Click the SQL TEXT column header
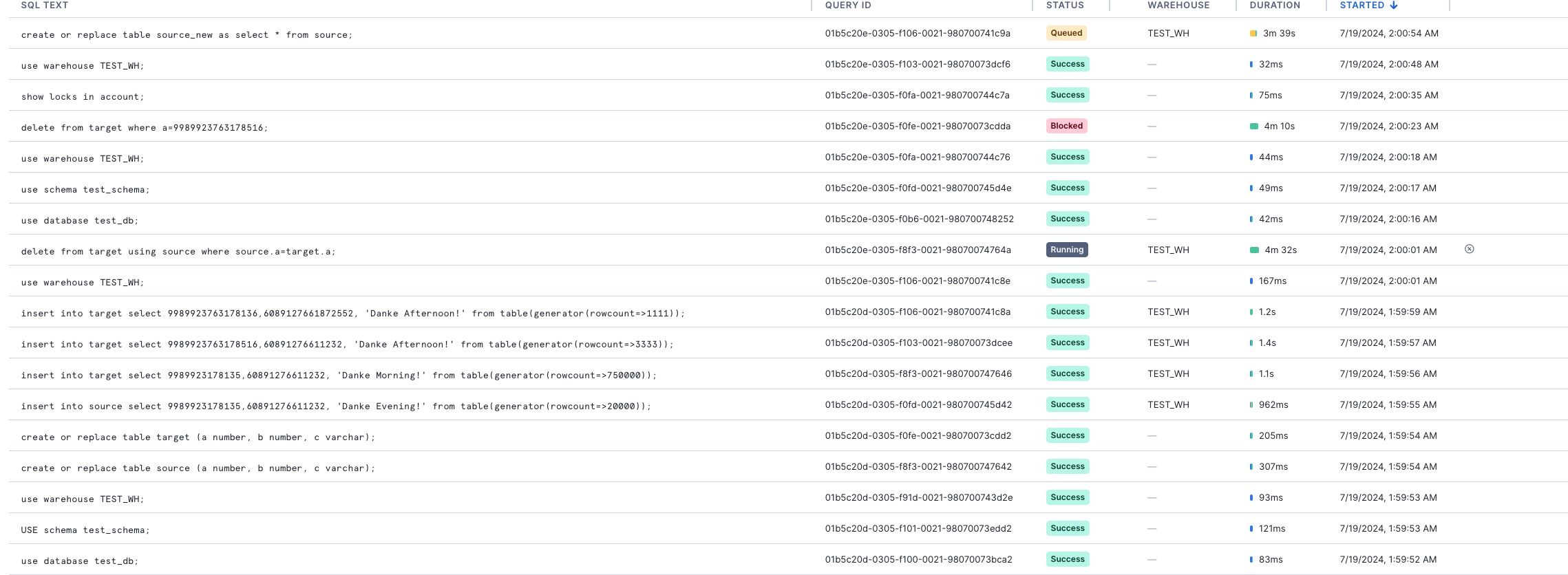Image resolution: width=1568 pixels, height=575 pixels. (x=45, y=5)
